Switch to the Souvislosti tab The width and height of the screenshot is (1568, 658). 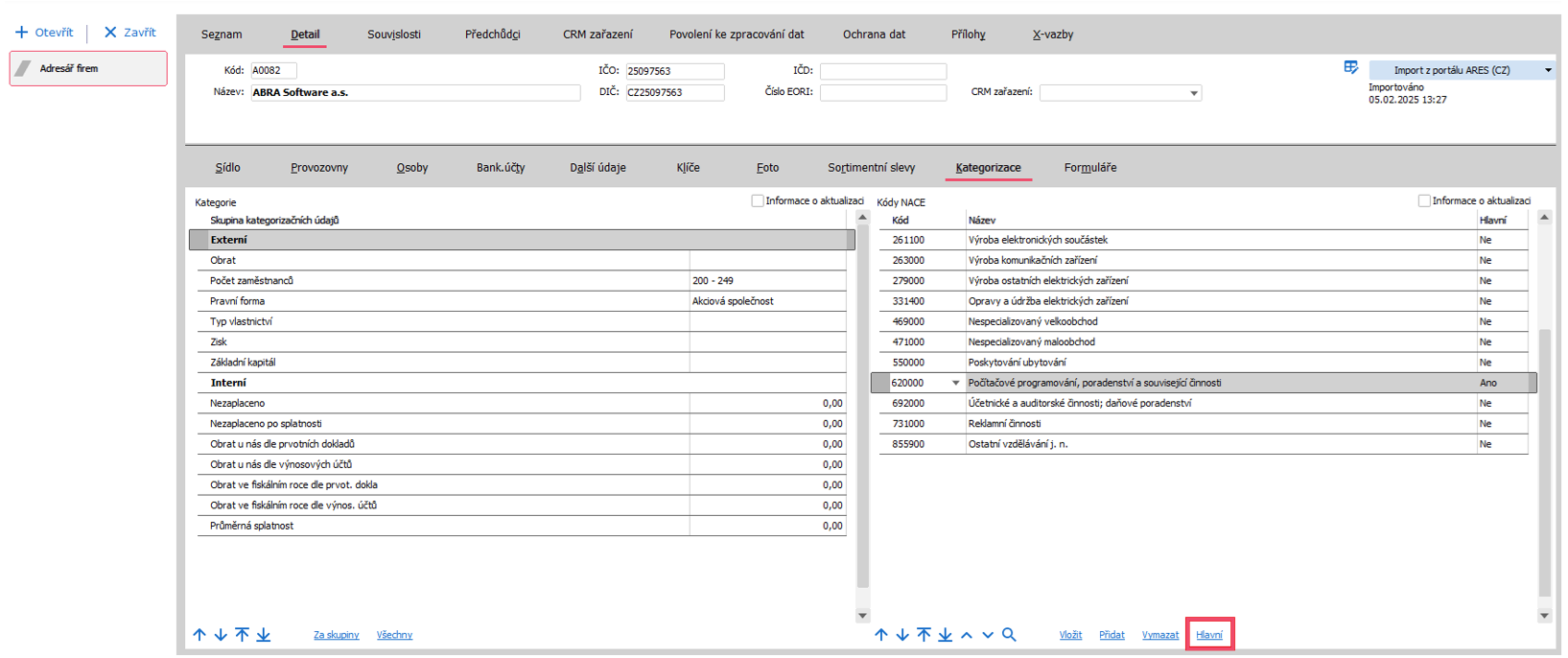coord(393,35)
